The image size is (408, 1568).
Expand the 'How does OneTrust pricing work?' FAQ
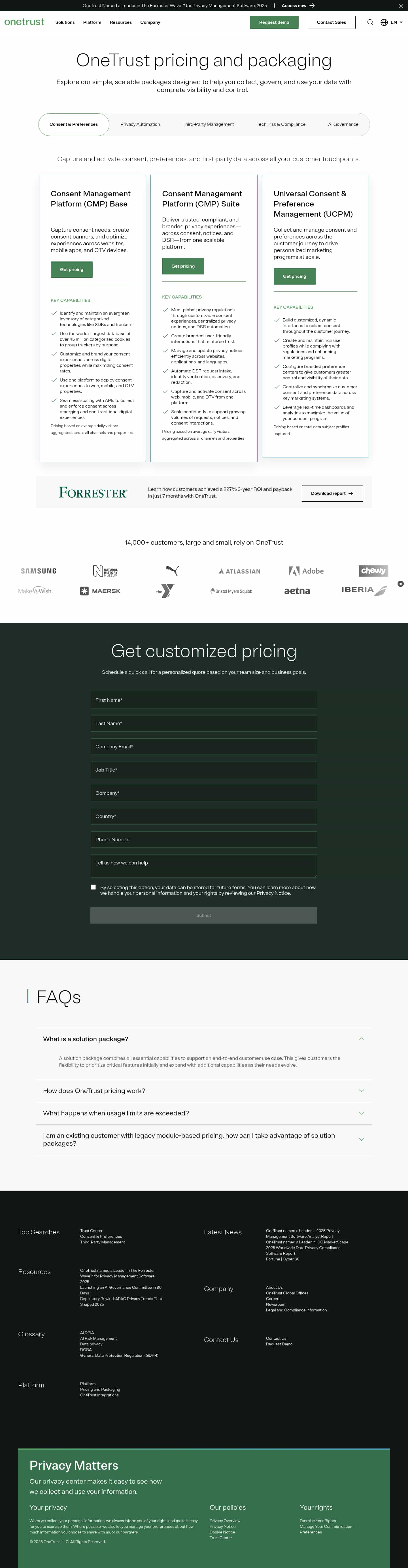203,1091
